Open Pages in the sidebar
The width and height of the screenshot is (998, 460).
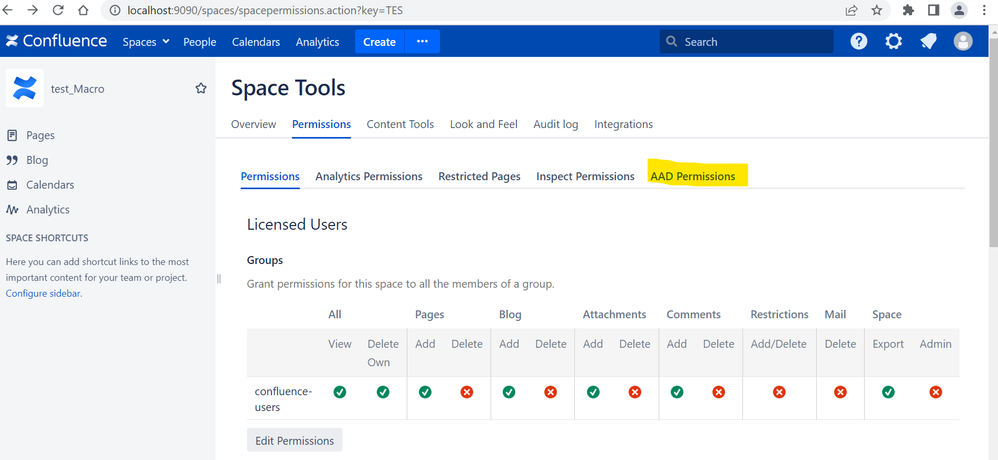[40, 135]
